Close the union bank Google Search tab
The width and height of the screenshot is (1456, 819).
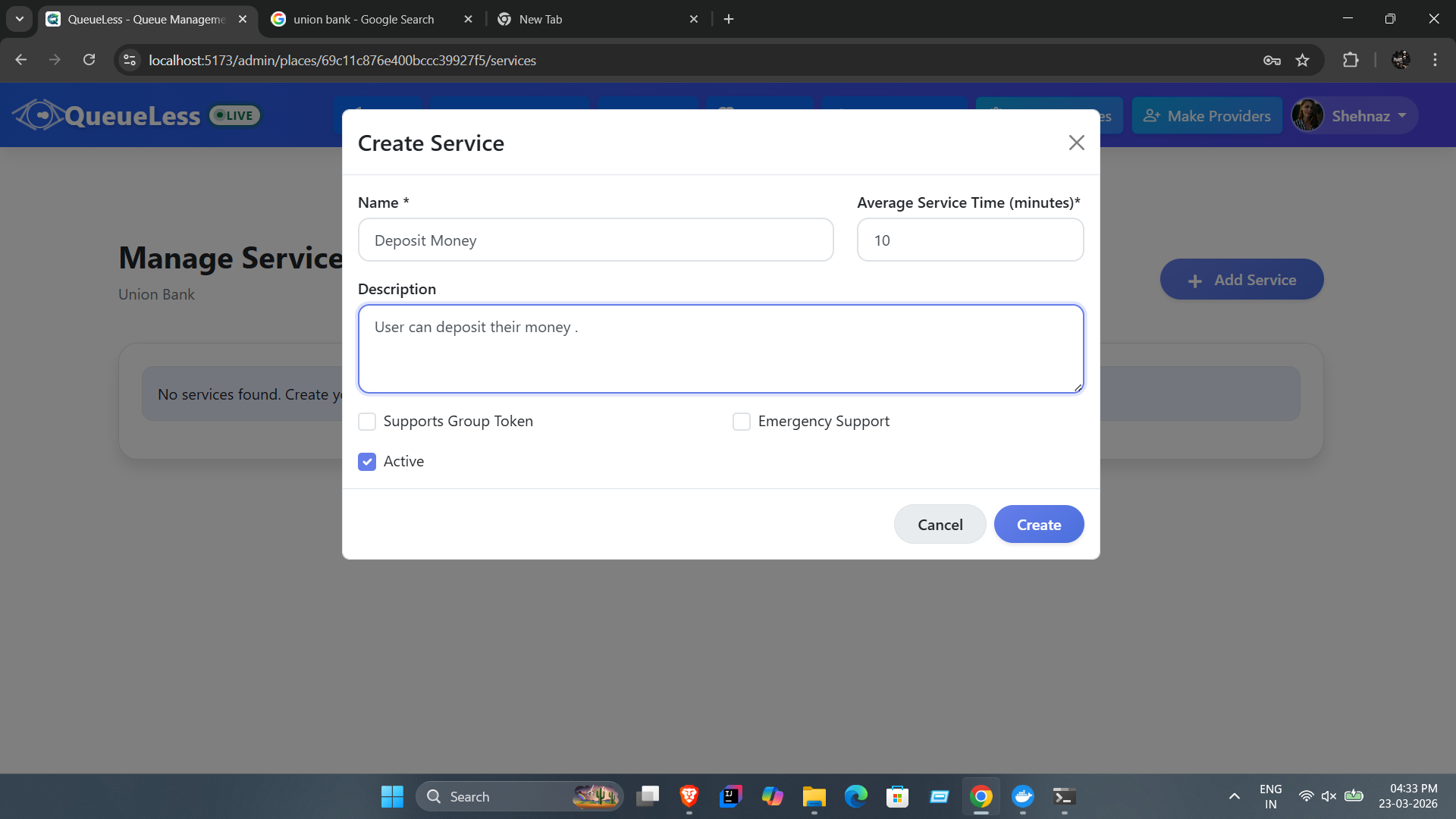[x=468, y=19]
